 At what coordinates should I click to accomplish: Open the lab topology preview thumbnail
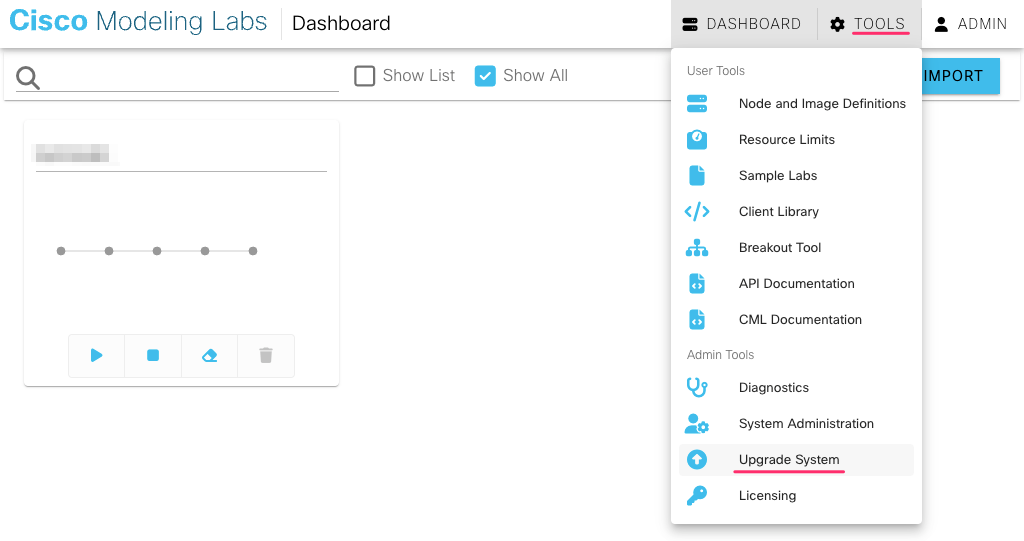pos(157,251)
